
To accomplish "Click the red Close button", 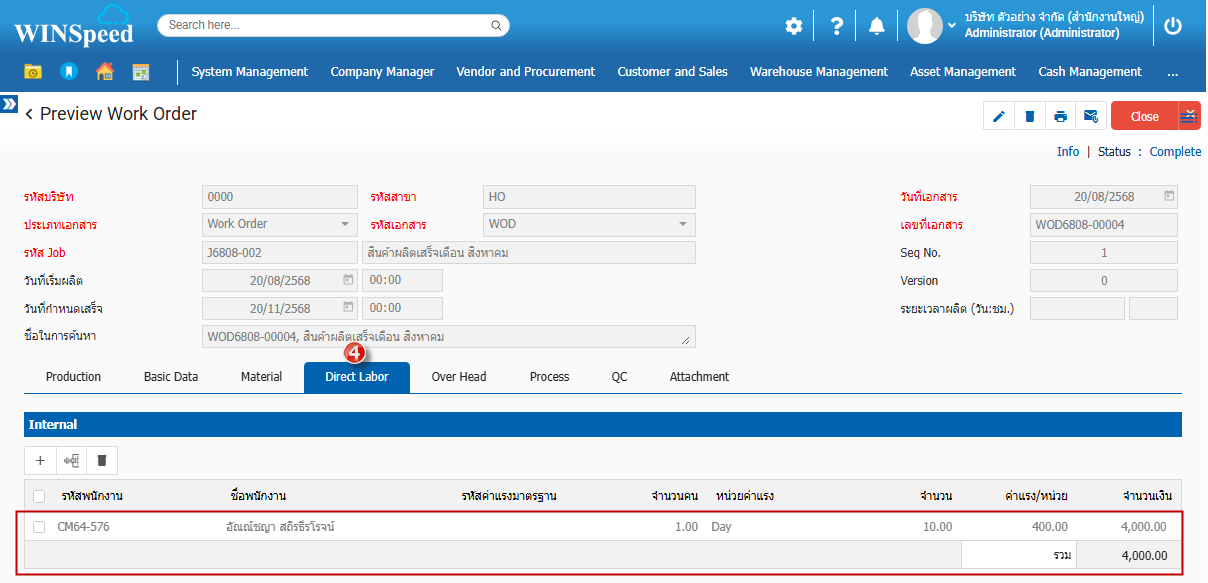I will (x=1144, y=116).
